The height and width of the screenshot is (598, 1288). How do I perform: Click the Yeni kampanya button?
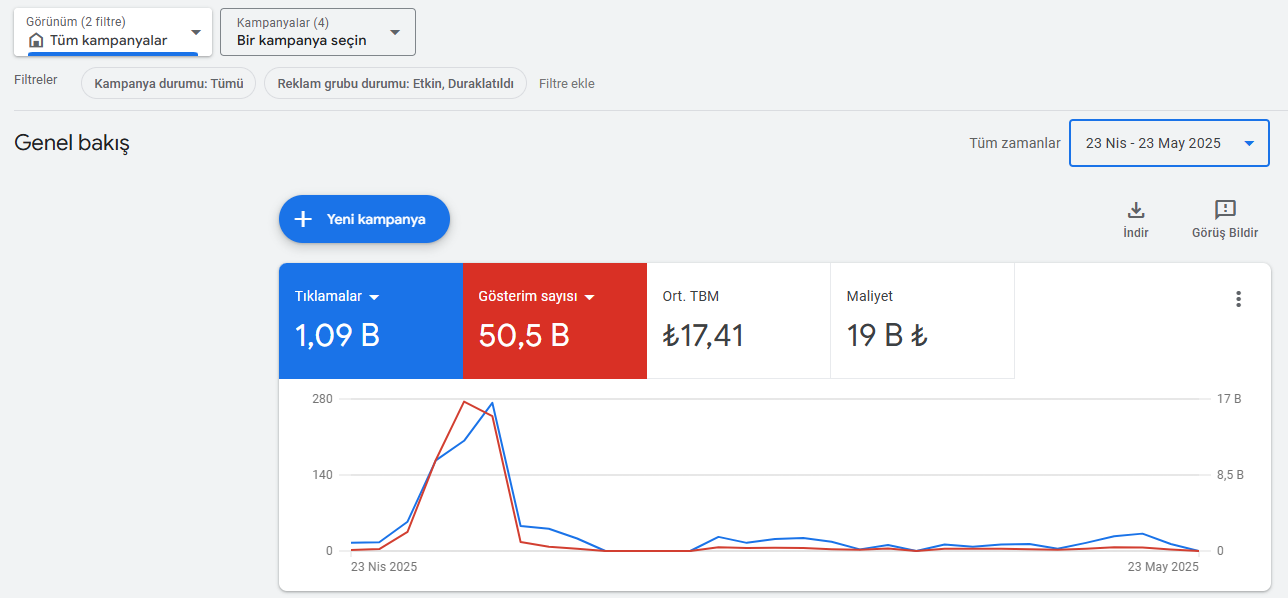[x=364, y=219]
